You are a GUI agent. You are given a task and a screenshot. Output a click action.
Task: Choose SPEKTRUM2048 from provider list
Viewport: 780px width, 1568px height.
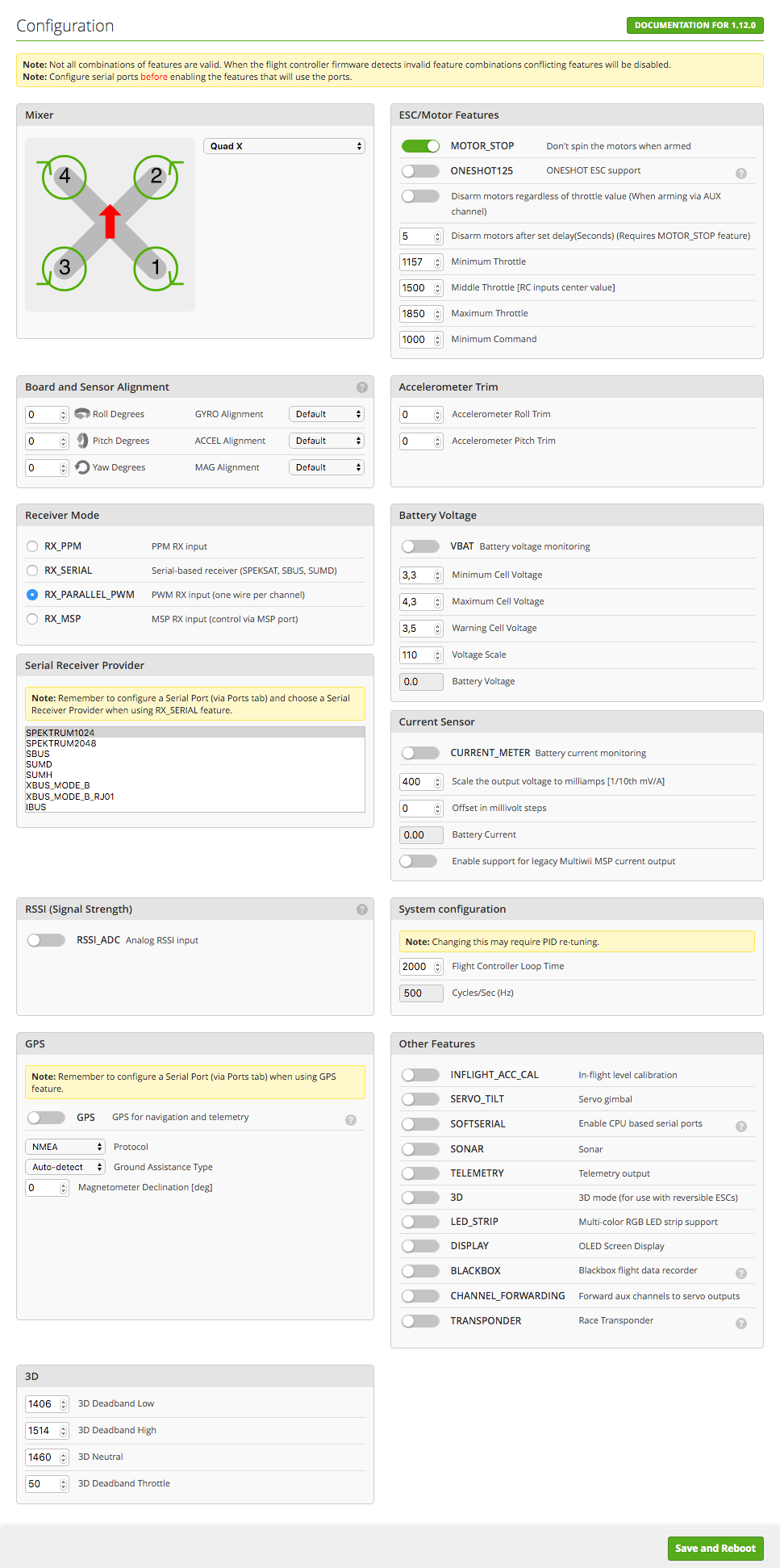[x=61, y=743]
